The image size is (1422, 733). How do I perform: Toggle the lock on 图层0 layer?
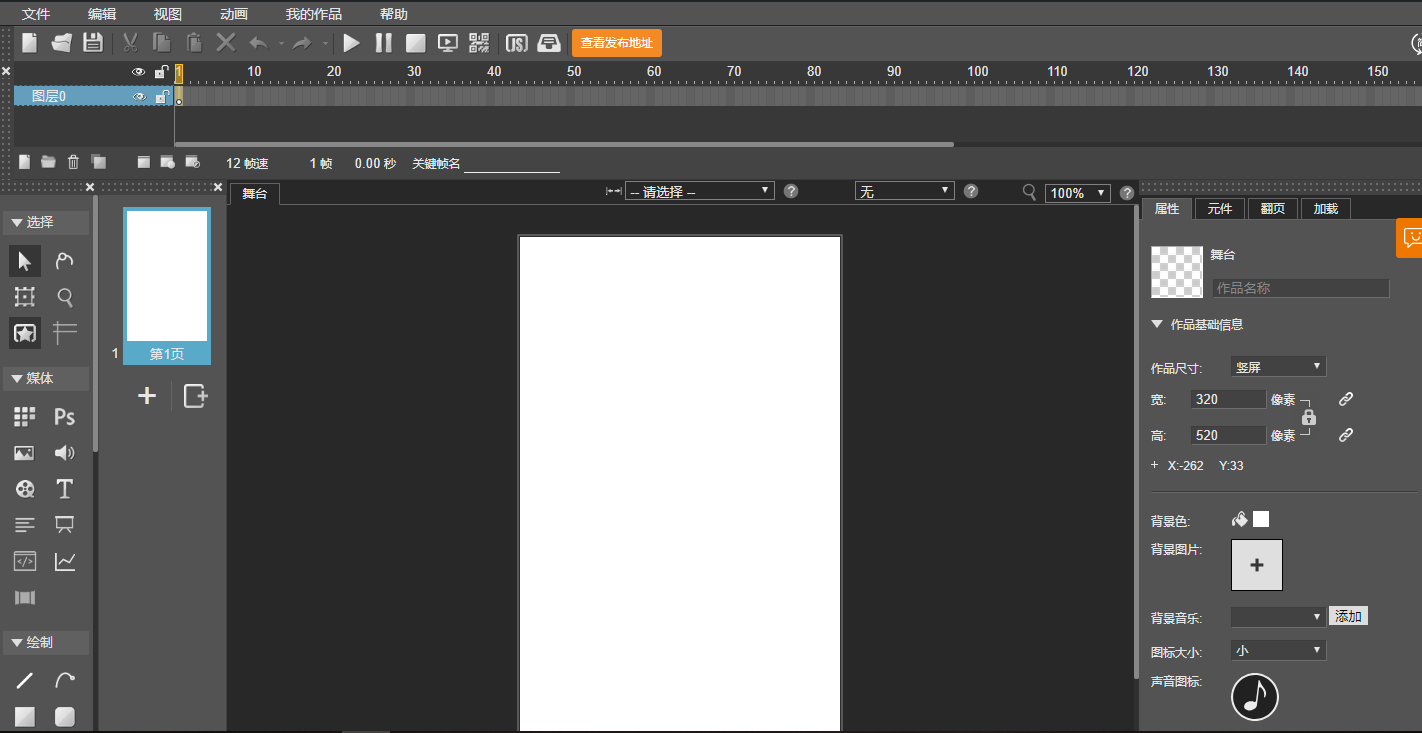tap(160, 96)
